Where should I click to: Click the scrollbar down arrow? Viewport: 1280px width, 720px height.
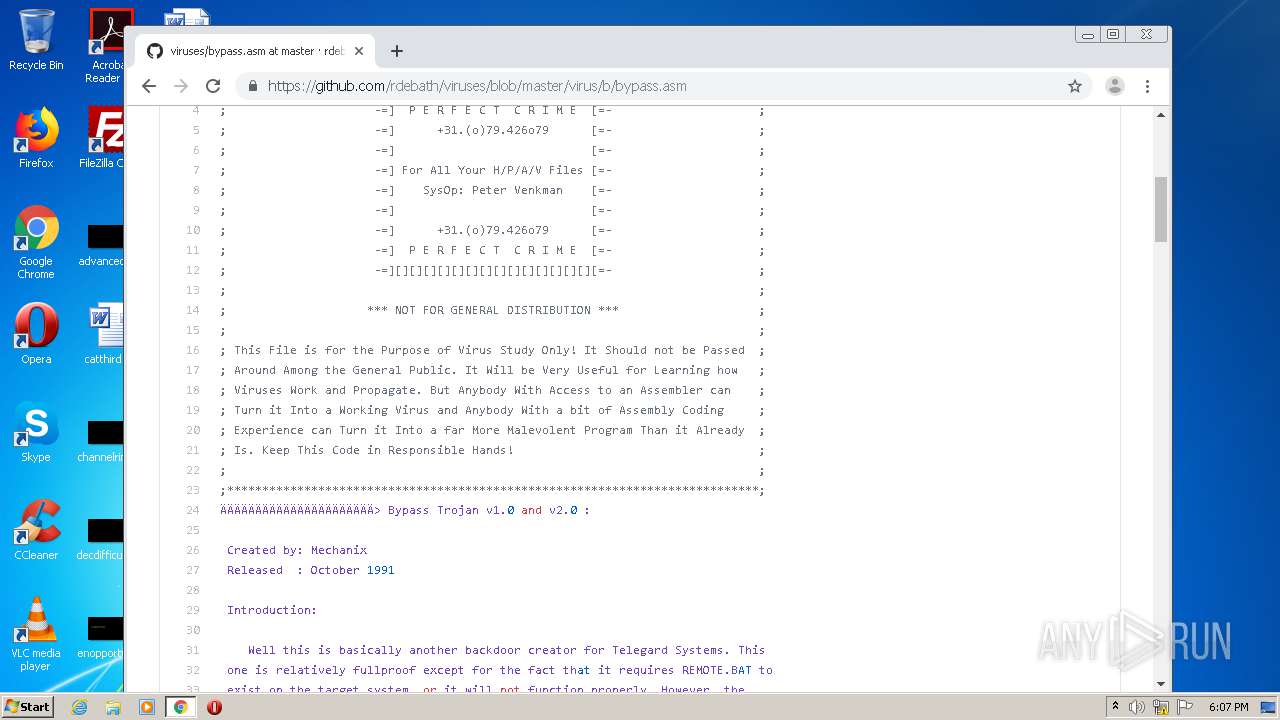pos(1161,684)
